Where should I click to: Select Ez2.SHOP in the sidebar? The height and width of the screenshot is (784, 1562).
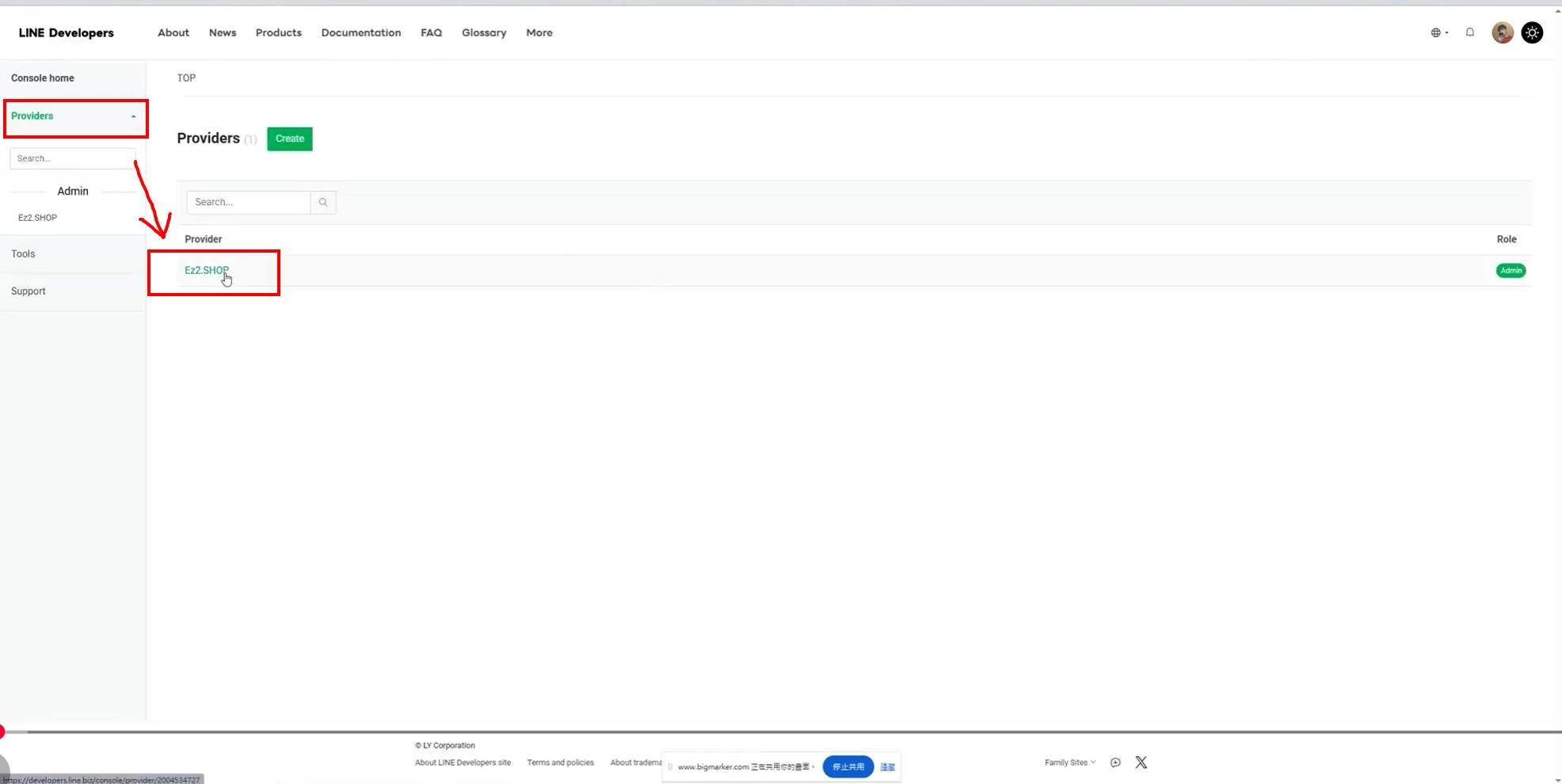tap(38, 218)
